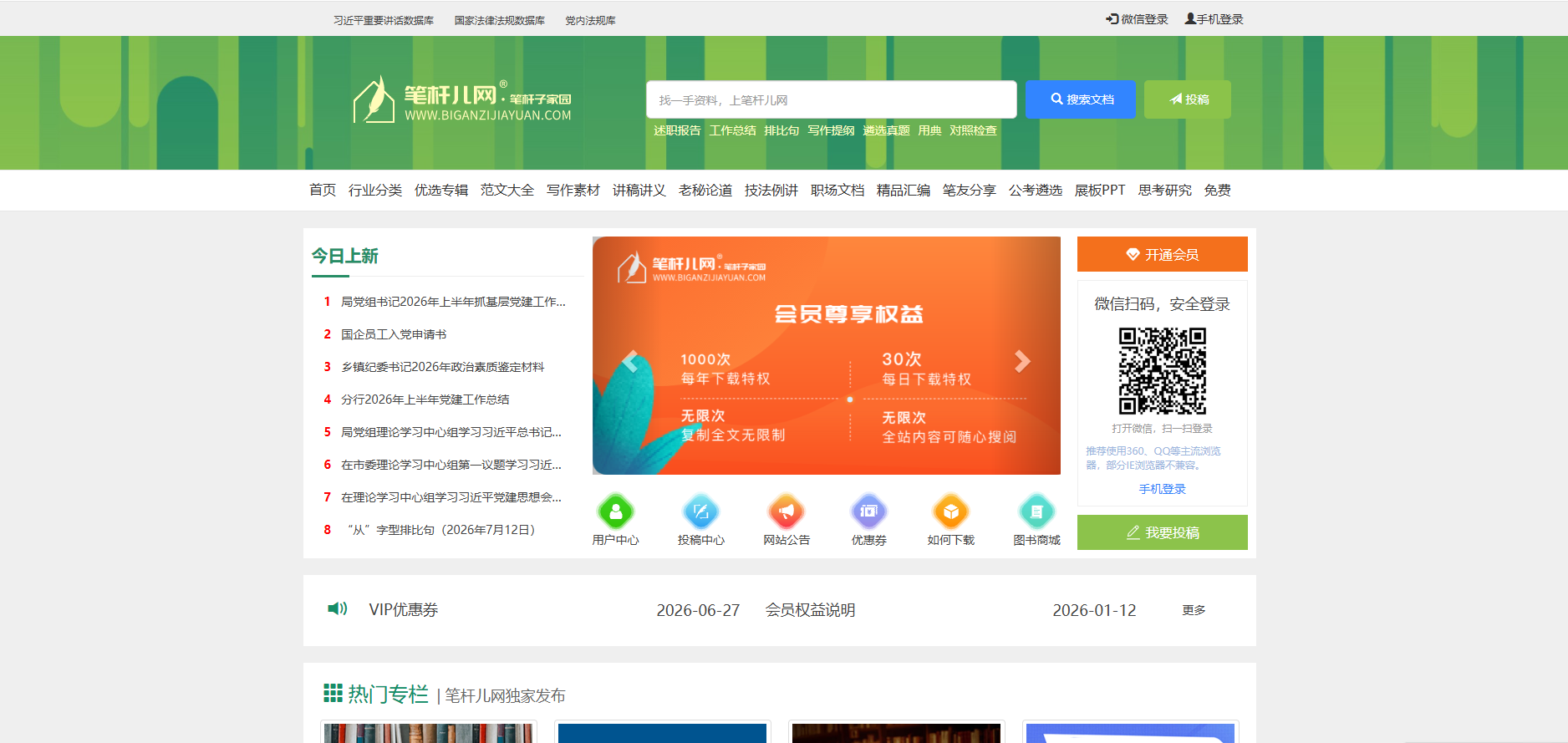Select 范文大全 in navigation bar
The width and height of the screenshot is (1568, 743).
pos(507,191)
